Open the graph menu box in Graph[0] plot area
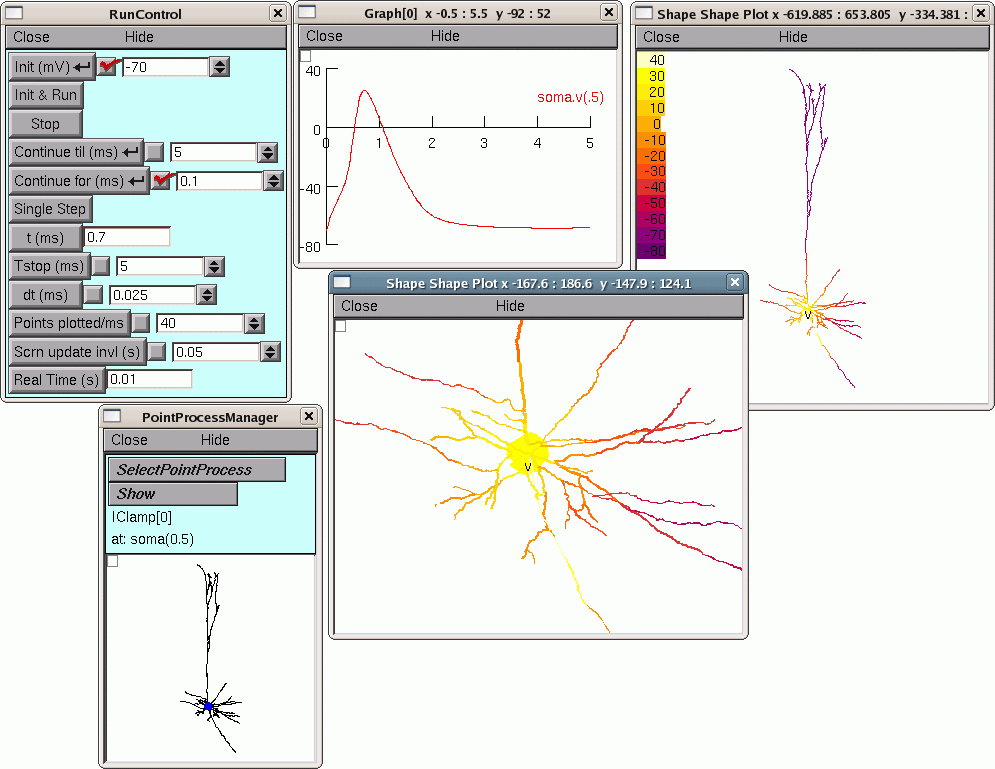Viewport: 995px width, 769px height. point(304,57)
